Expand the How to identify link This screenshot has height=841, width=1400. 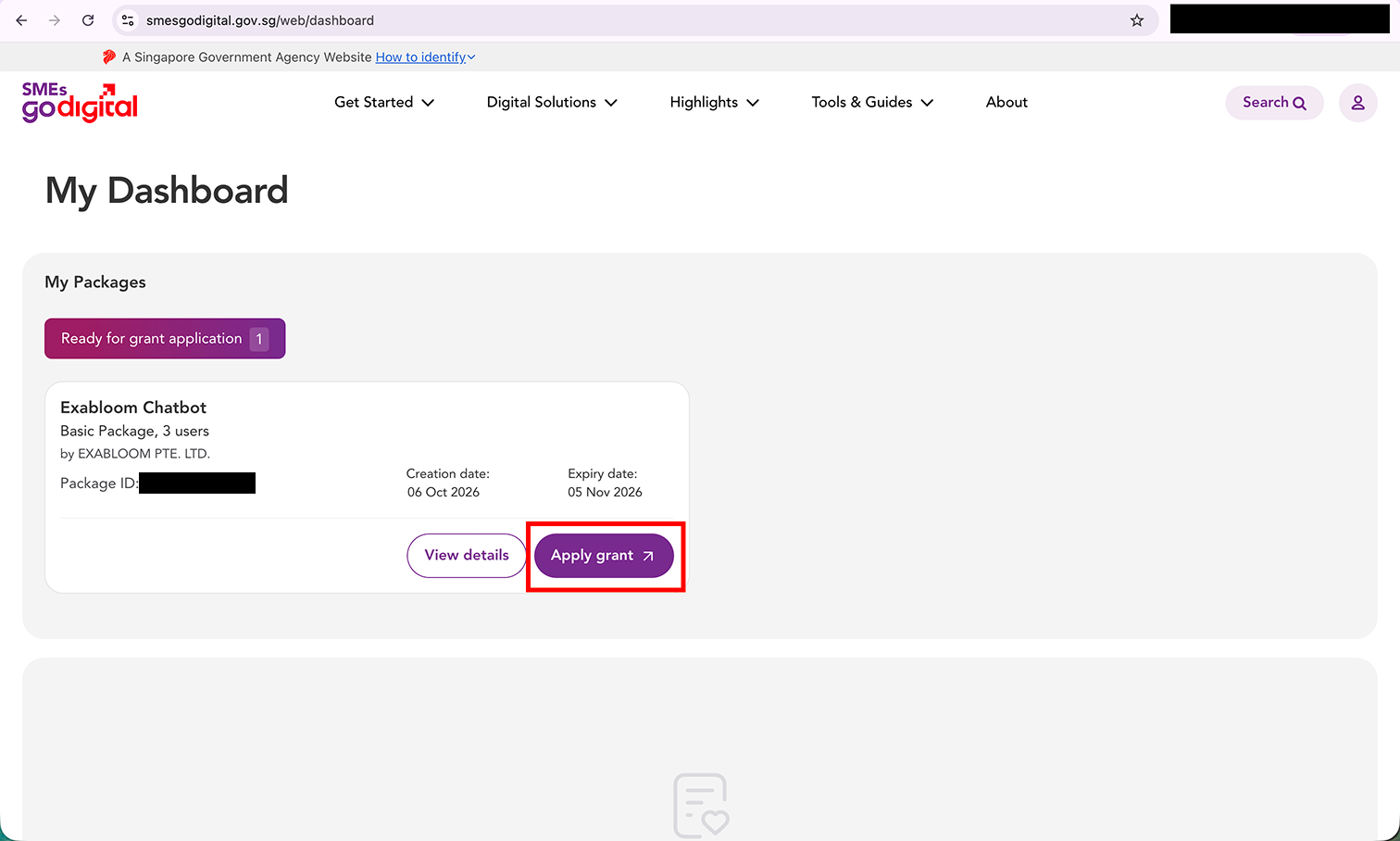click(426, 57)
